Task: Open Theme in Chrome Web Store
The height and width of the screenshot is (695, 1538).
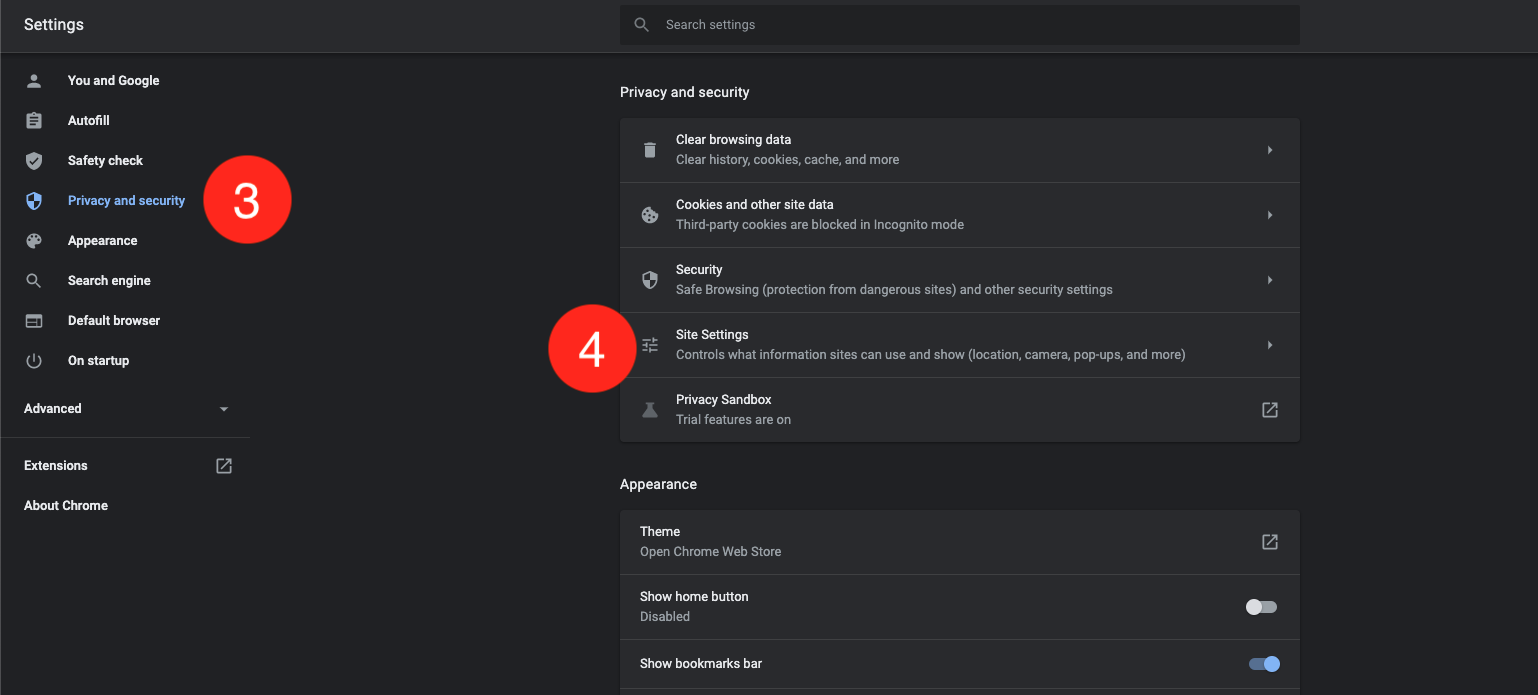Action: 1269,542
